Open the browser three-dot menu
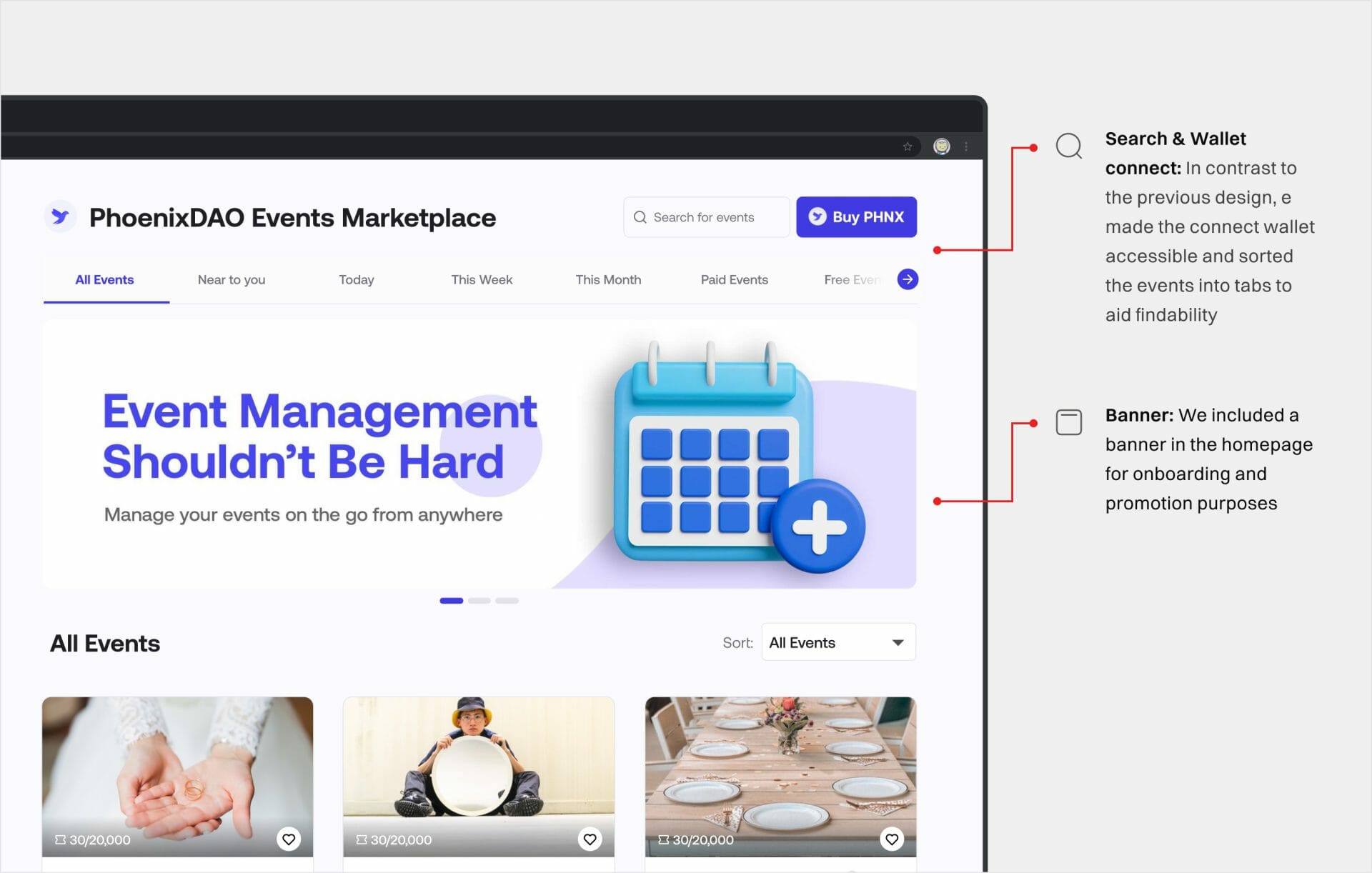The height and width of the screenshot is (873, 1372). [x=966, y=146]
